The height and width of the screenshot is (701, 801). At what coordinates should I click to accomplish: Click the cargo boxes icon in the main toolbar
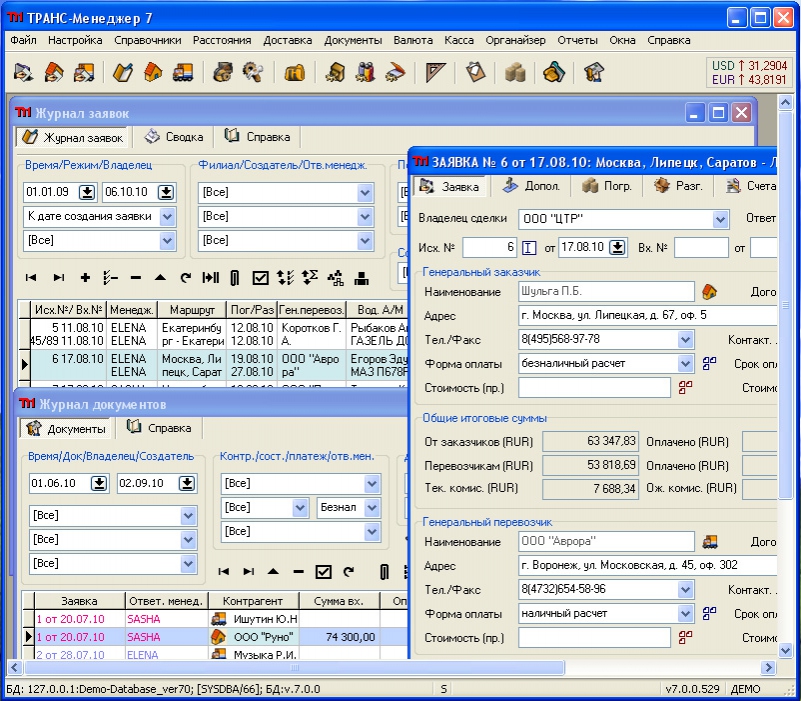click(515, 73)
